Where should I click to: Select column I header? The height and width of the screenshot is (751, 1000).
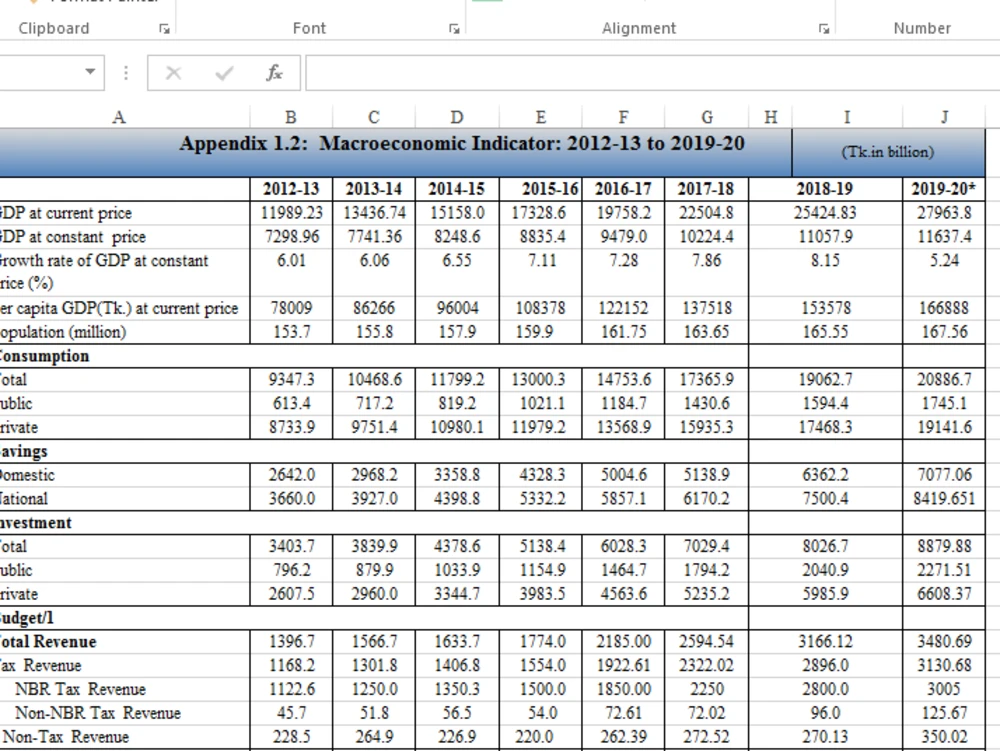[x=847, y=117]
